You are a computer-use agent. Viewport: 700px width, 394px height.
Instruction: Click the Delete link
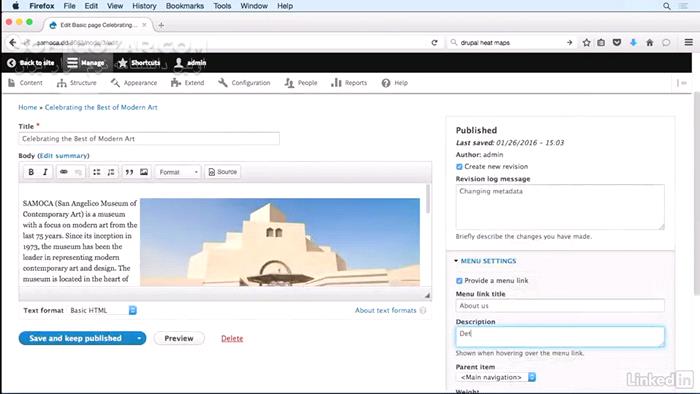[232, 339]
